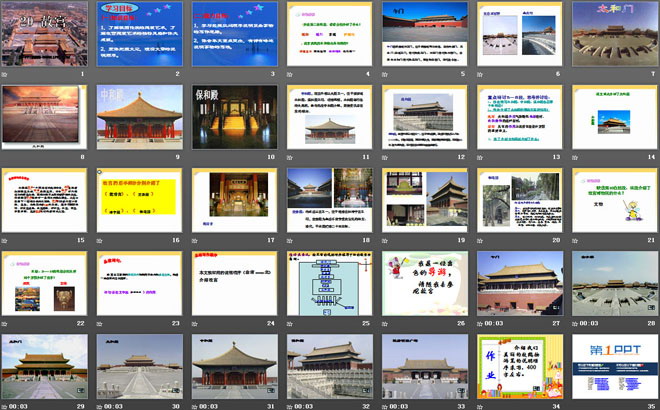Preview the animation icon under slide 30

point(102,406)
